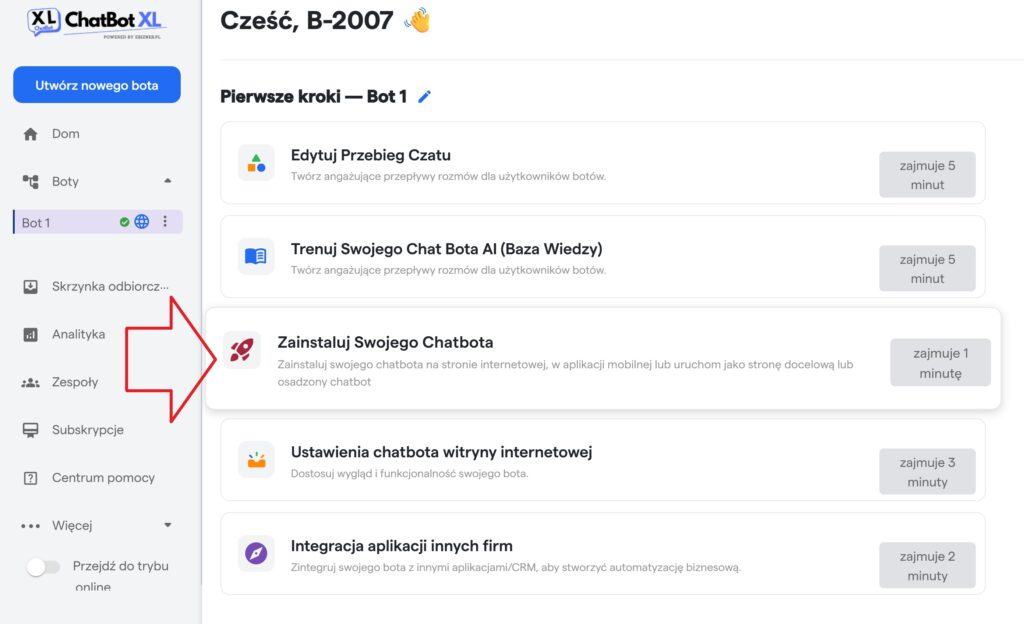
Task: Click the zajmuje 1 minutę button
Action: [x=940, y=362]
